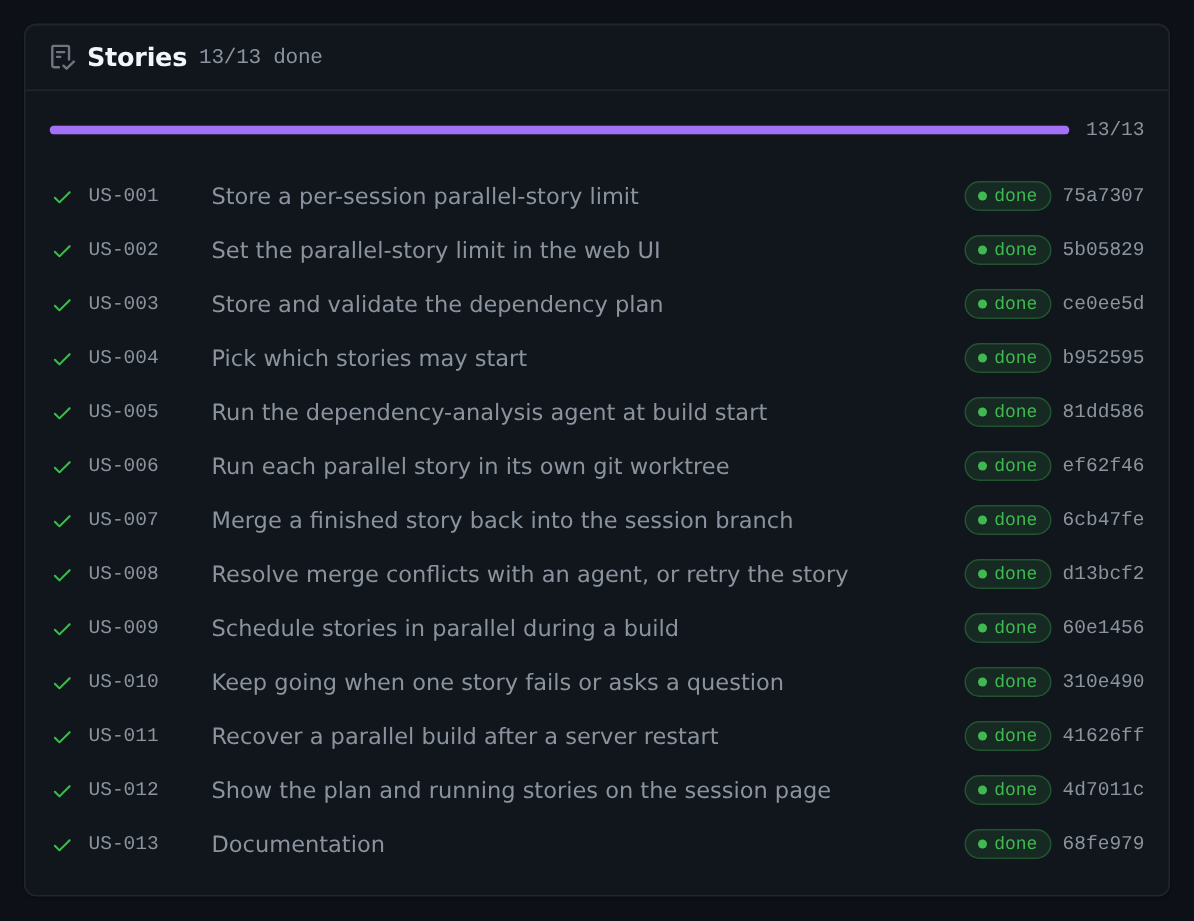Click the Stories checklist icon in the header

(x=62, y=57)
